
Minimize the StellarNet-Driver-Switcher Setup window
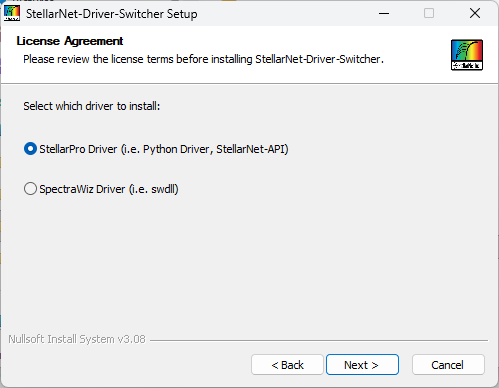coord(384,13)
